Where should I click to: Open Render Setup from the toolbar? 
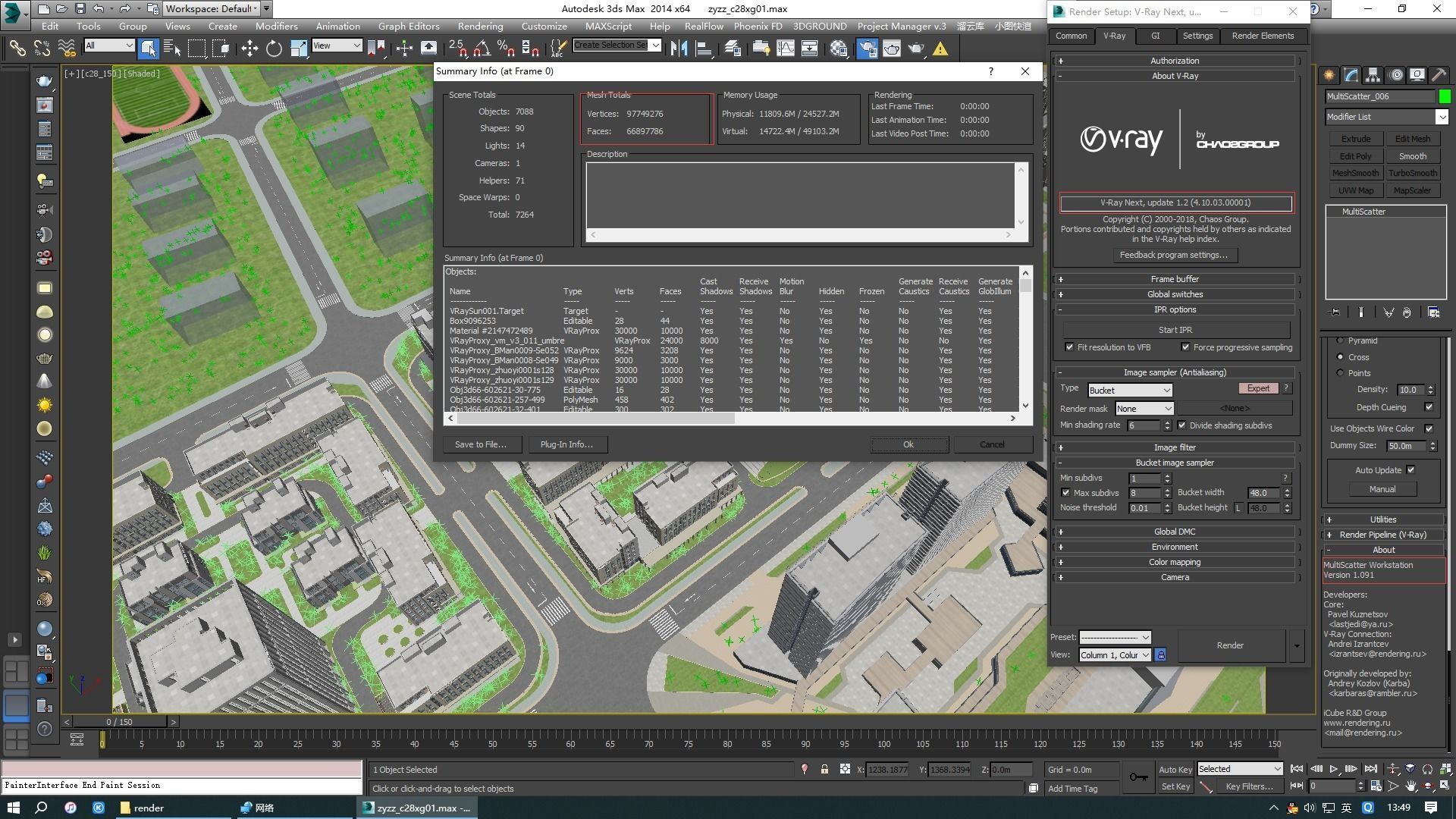click(867, 48)
